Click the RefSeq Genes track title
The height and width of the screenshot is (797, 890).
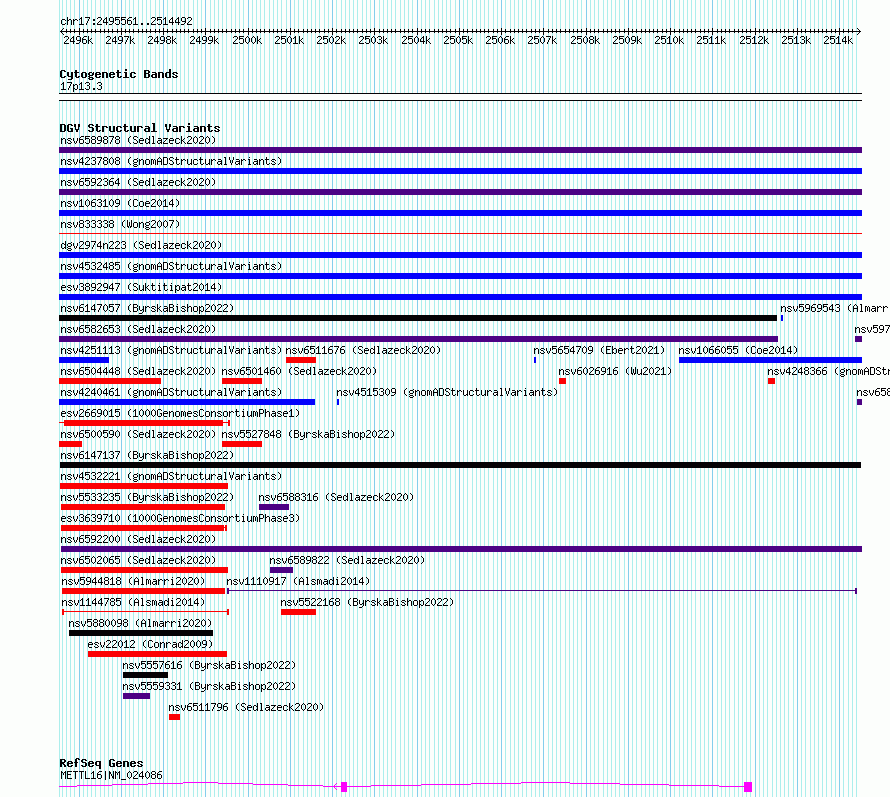(x=101, y=763)
